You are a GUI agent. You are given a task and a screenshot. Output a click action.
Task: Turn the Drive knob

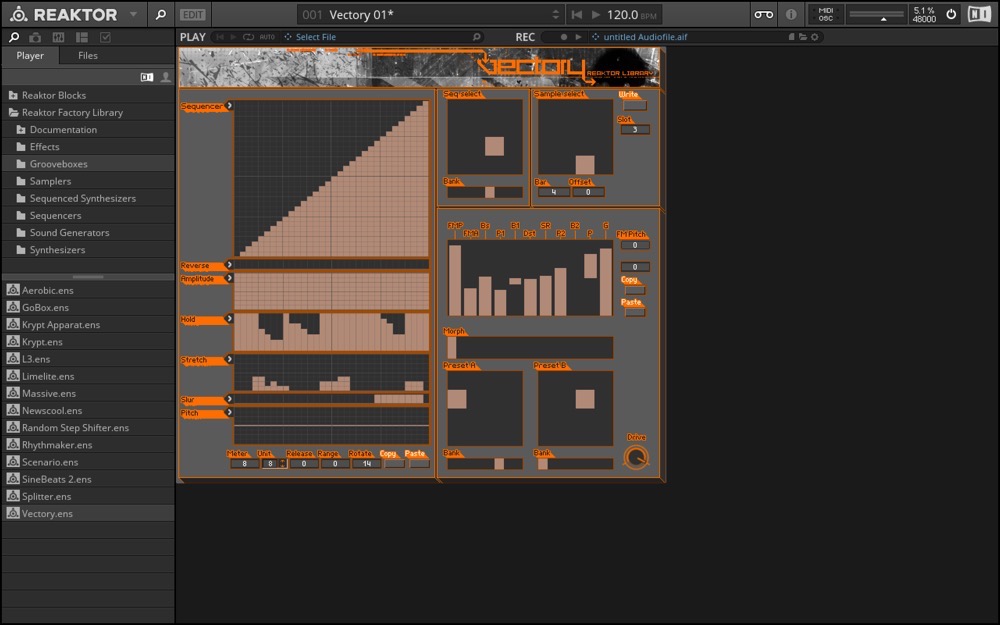(x=636, y=457)
